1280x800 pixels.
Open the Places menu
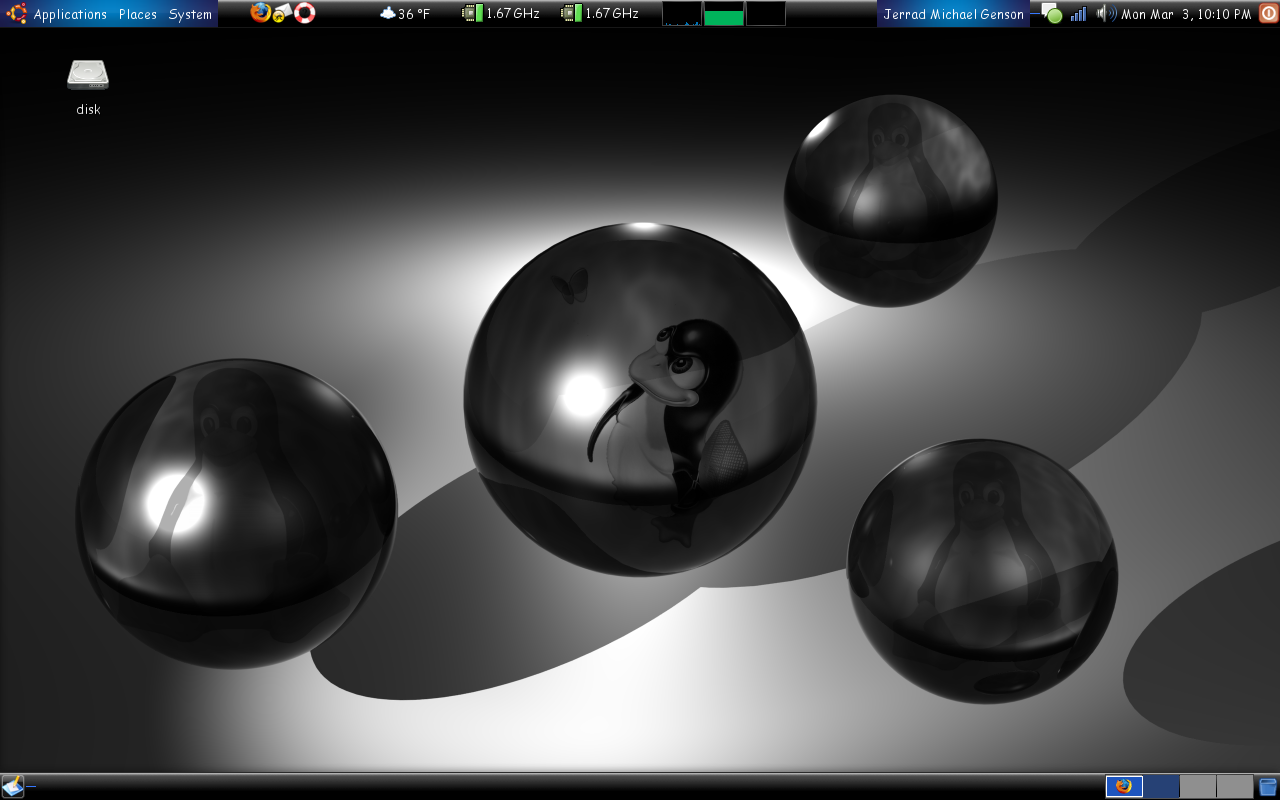(x=138, y=14)
